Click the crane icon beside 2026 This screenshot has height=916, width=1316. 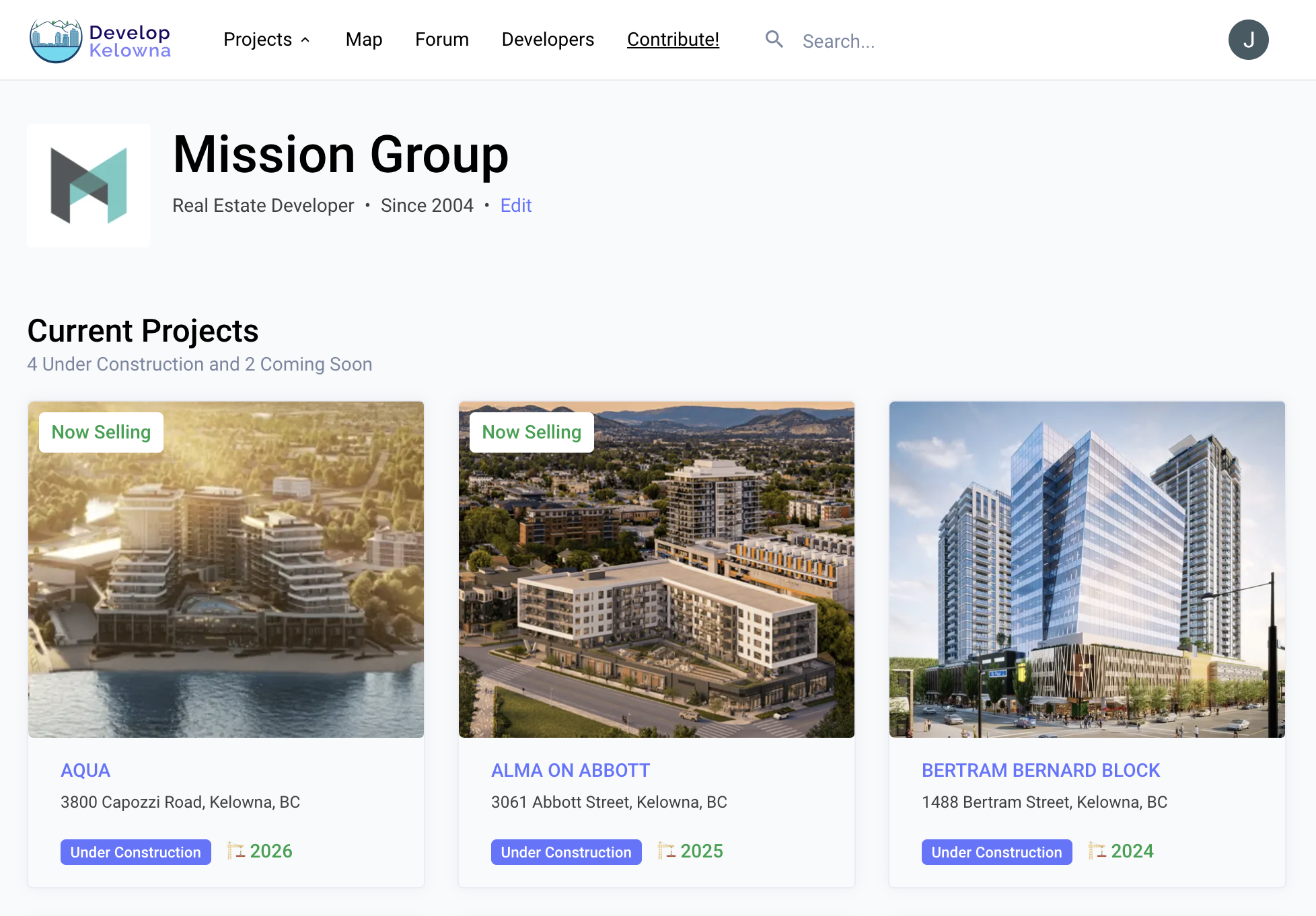tap(235, 851)
